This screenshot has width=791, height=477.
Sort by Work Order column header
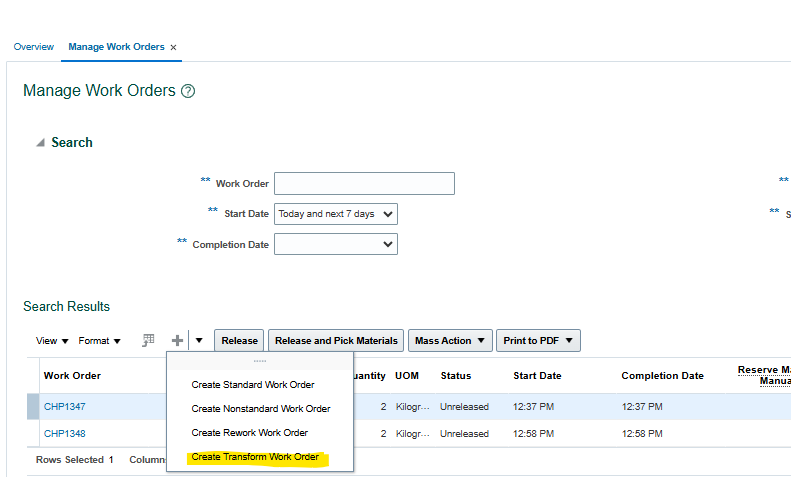pos(72,376)
